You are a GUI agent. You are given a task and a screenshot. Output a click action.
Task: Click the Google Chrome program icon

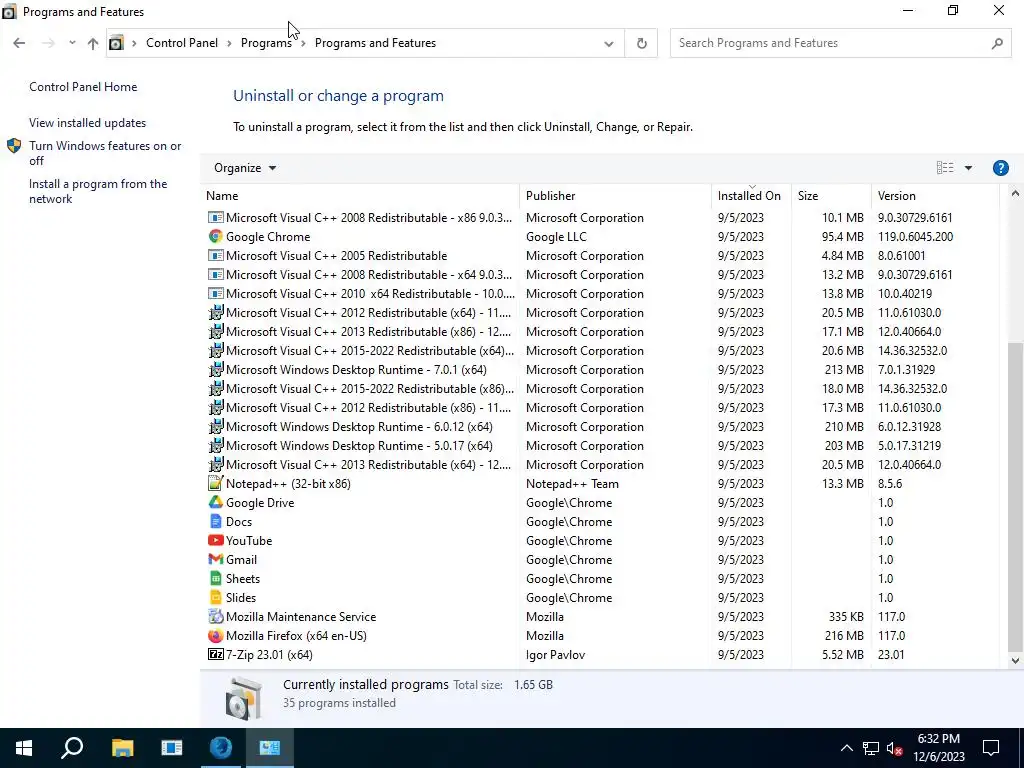(x=216, y=236)
